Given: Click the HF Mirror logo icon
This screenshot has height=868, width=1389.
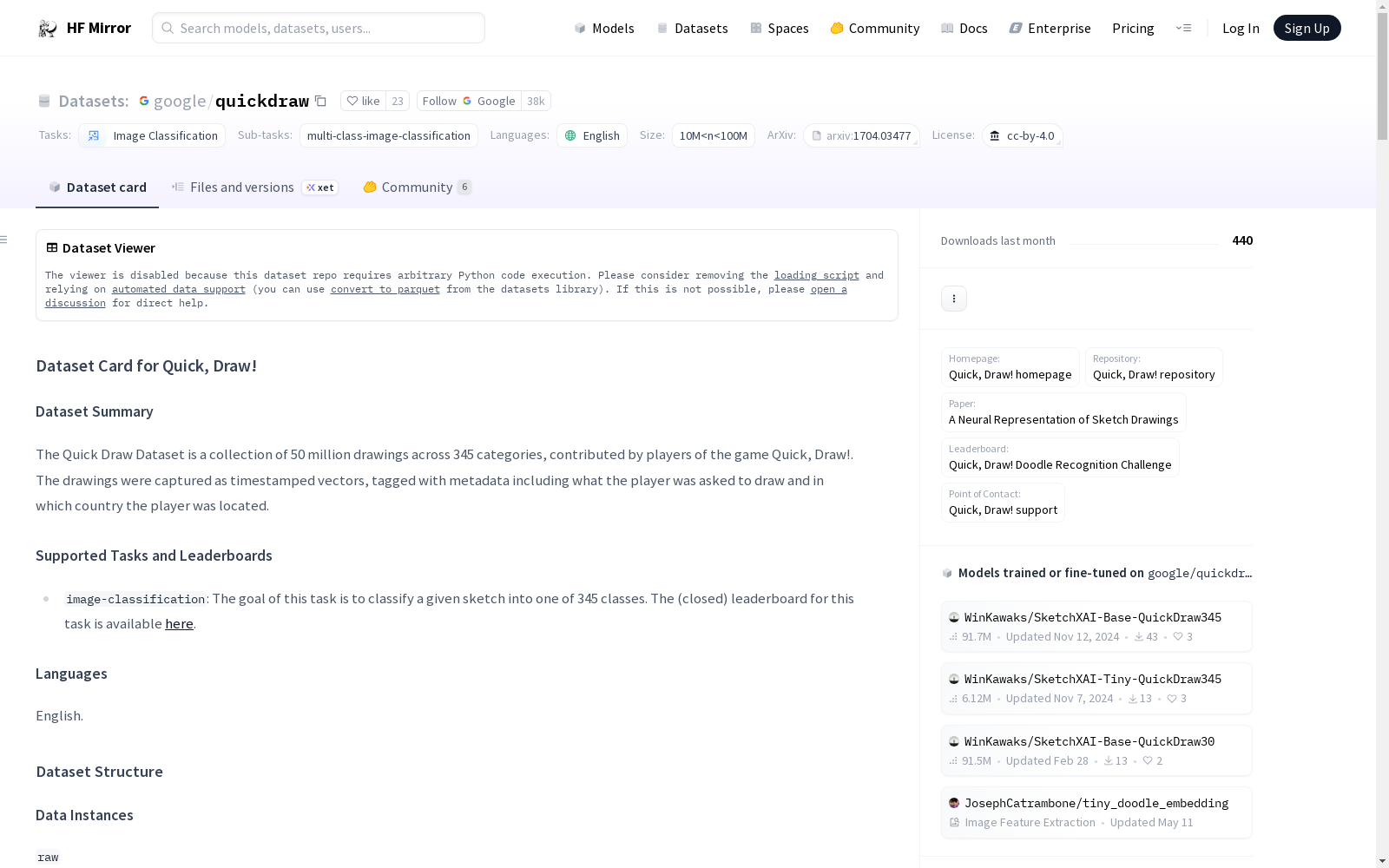Looking at the screenshot, I should [x=47, y=29].
